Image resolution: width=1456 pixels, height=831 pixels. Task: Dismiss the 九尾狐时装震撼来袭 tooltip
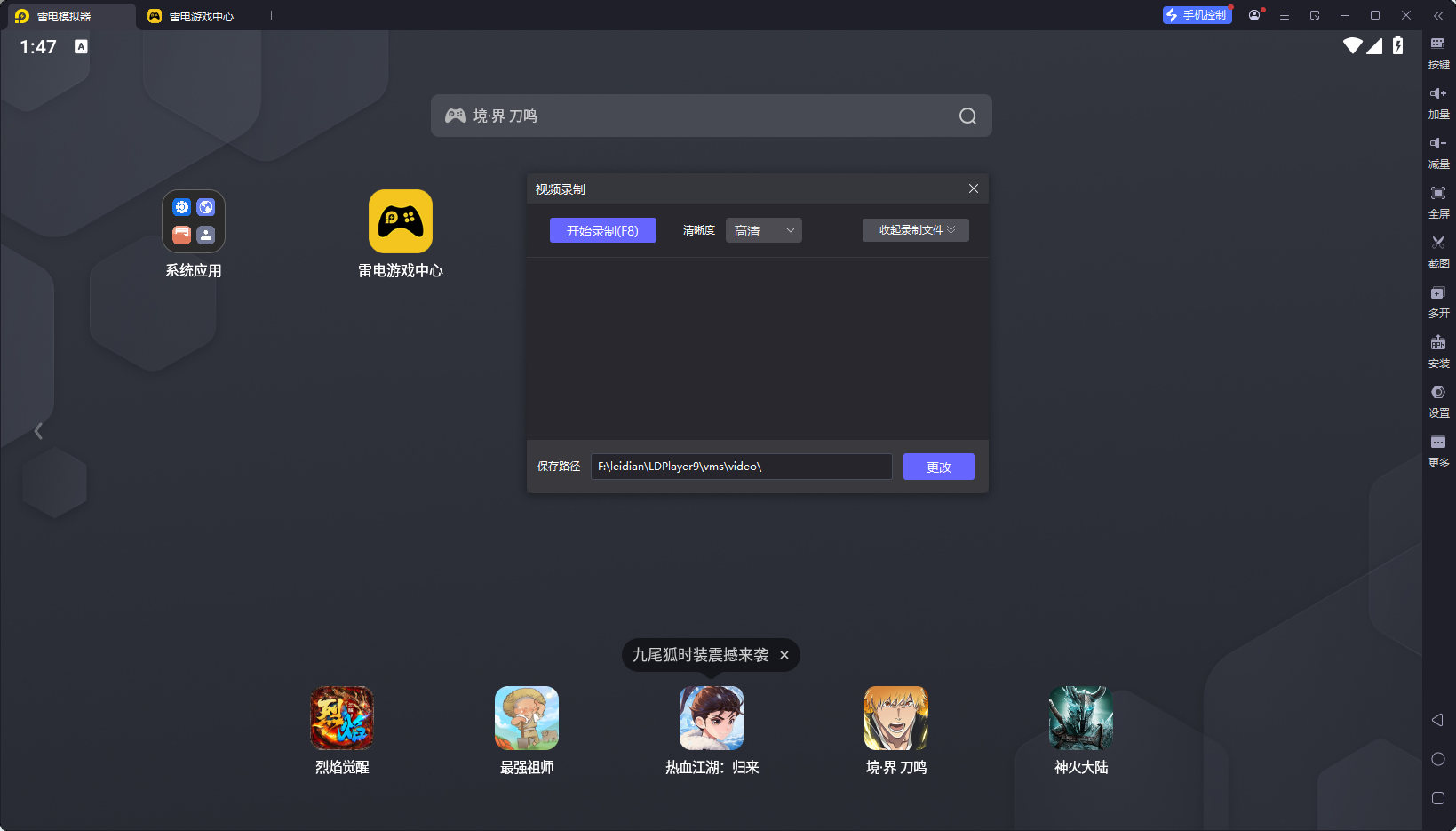point(784,655)
